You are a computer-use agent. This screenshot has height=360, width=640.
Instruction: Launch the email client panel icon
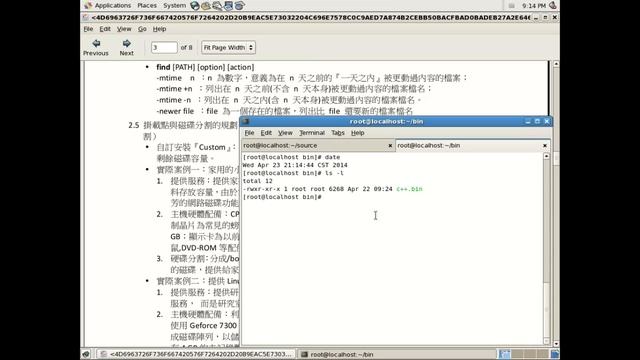coord(206,5)
